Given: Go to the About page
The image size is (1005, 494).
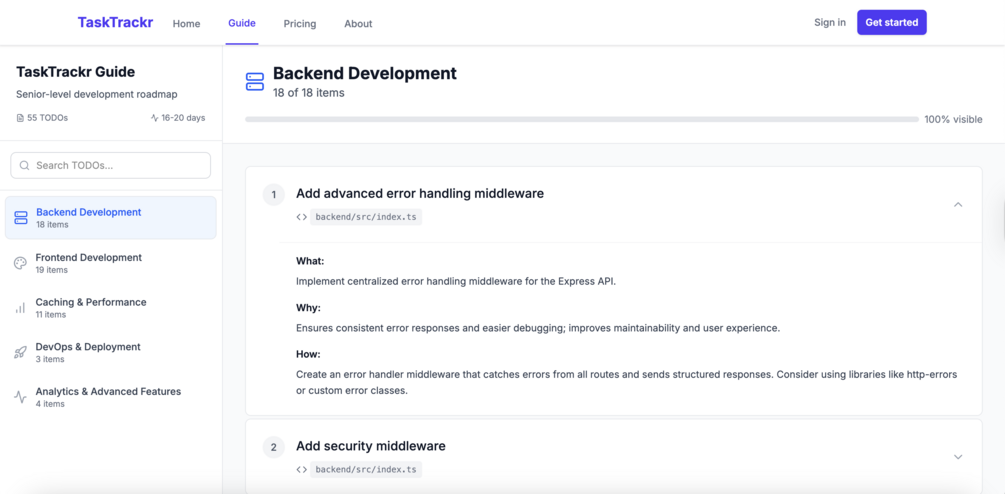Looking at the screenshot, I should 358,24.
